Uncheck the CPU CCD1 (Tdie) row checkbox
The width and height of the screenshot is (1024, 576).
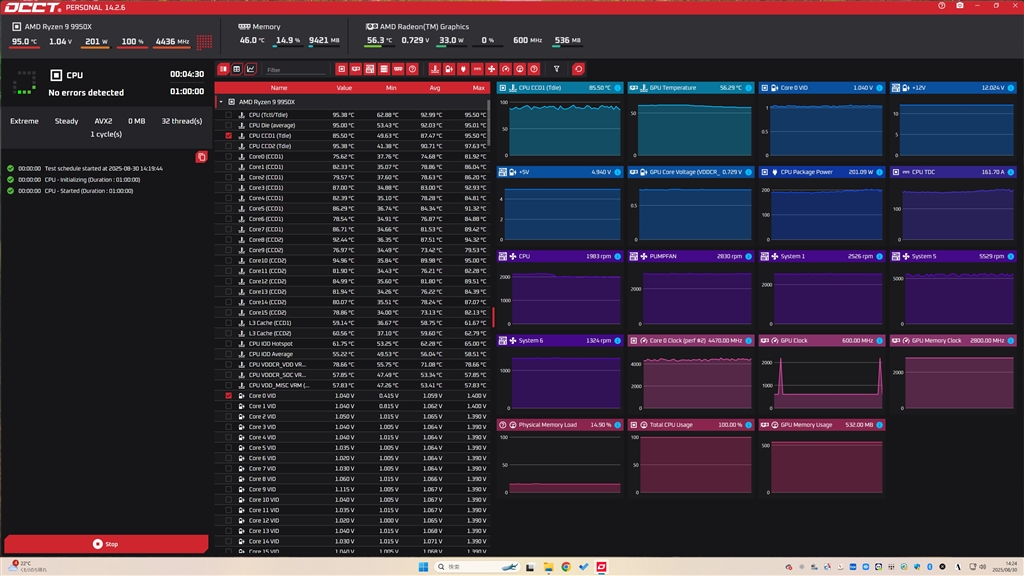tap(229, 136)
